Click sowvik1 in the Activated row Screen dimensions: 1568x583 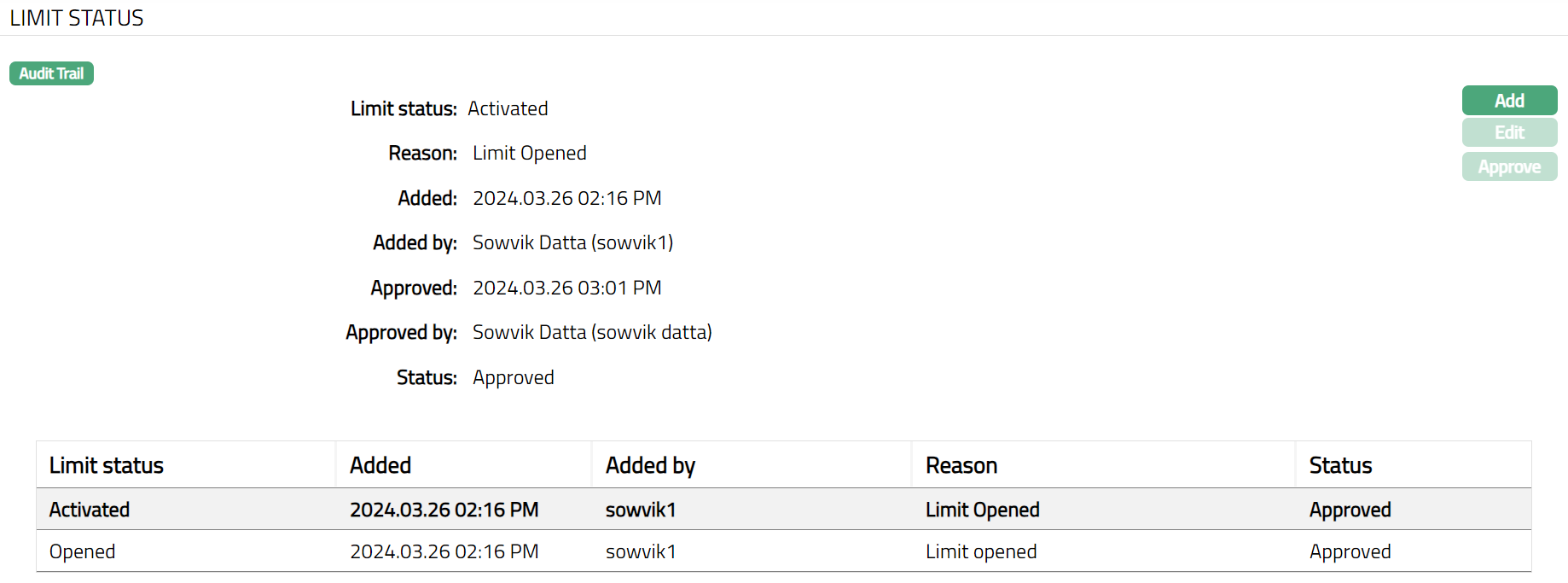(x=641, y=510)
